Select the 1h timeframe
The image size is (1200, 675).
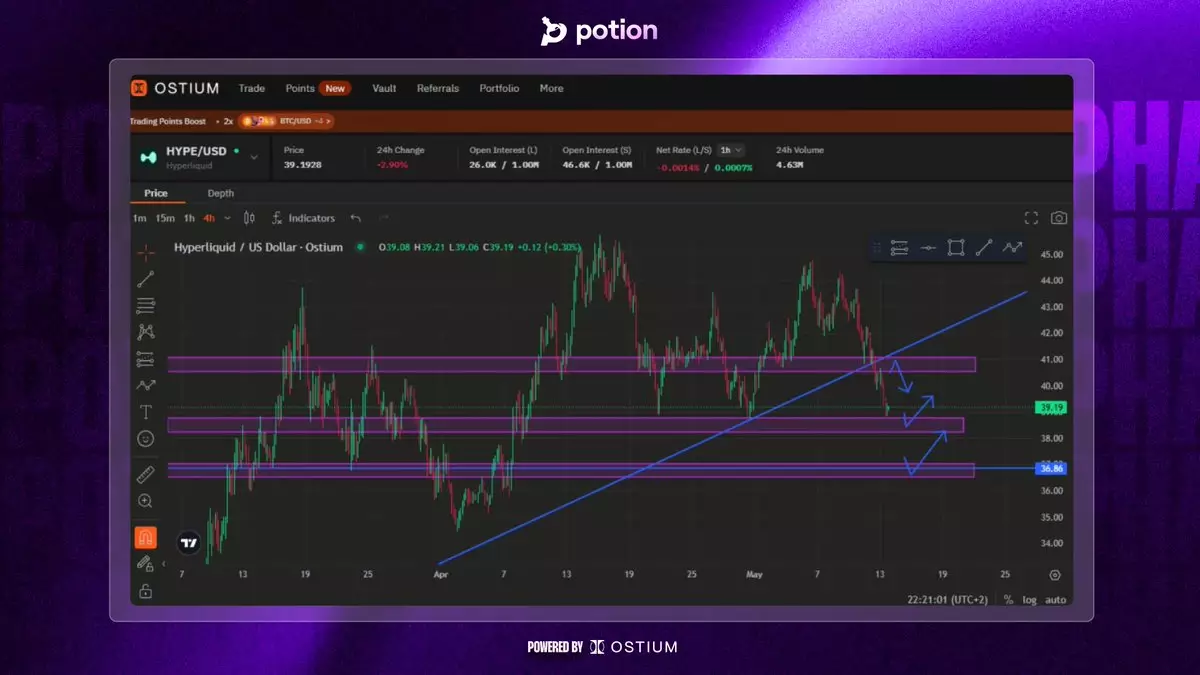(189, 218)
